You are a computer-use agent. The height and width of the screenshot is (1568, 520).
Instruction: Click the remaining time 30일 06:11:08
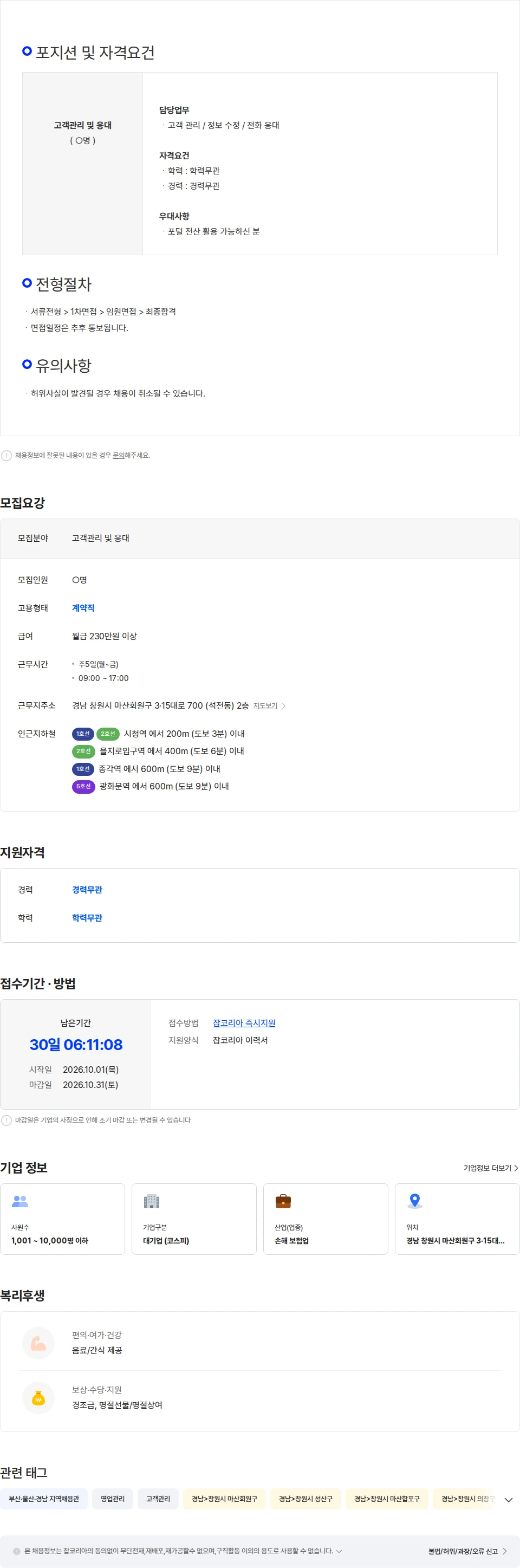[x=76, y=1045]
